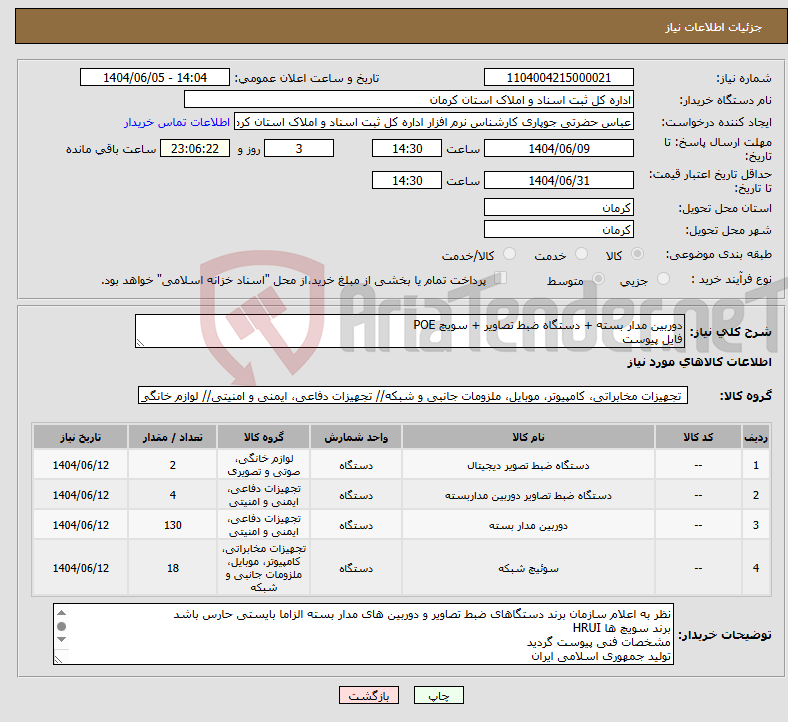Select the کالا radio button
Screen dimensions: 788x722
tap(637, 254)
